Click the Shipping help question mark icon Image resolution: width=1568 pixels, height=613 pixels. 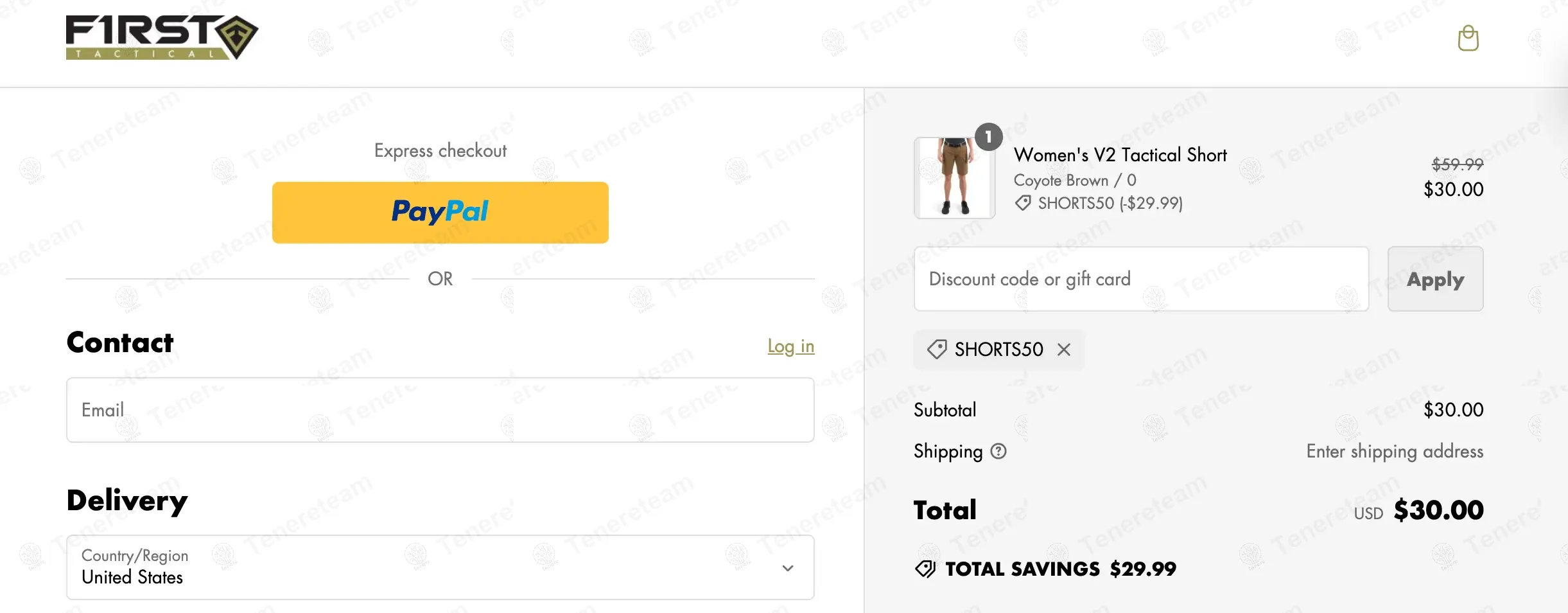pos(998,451)
